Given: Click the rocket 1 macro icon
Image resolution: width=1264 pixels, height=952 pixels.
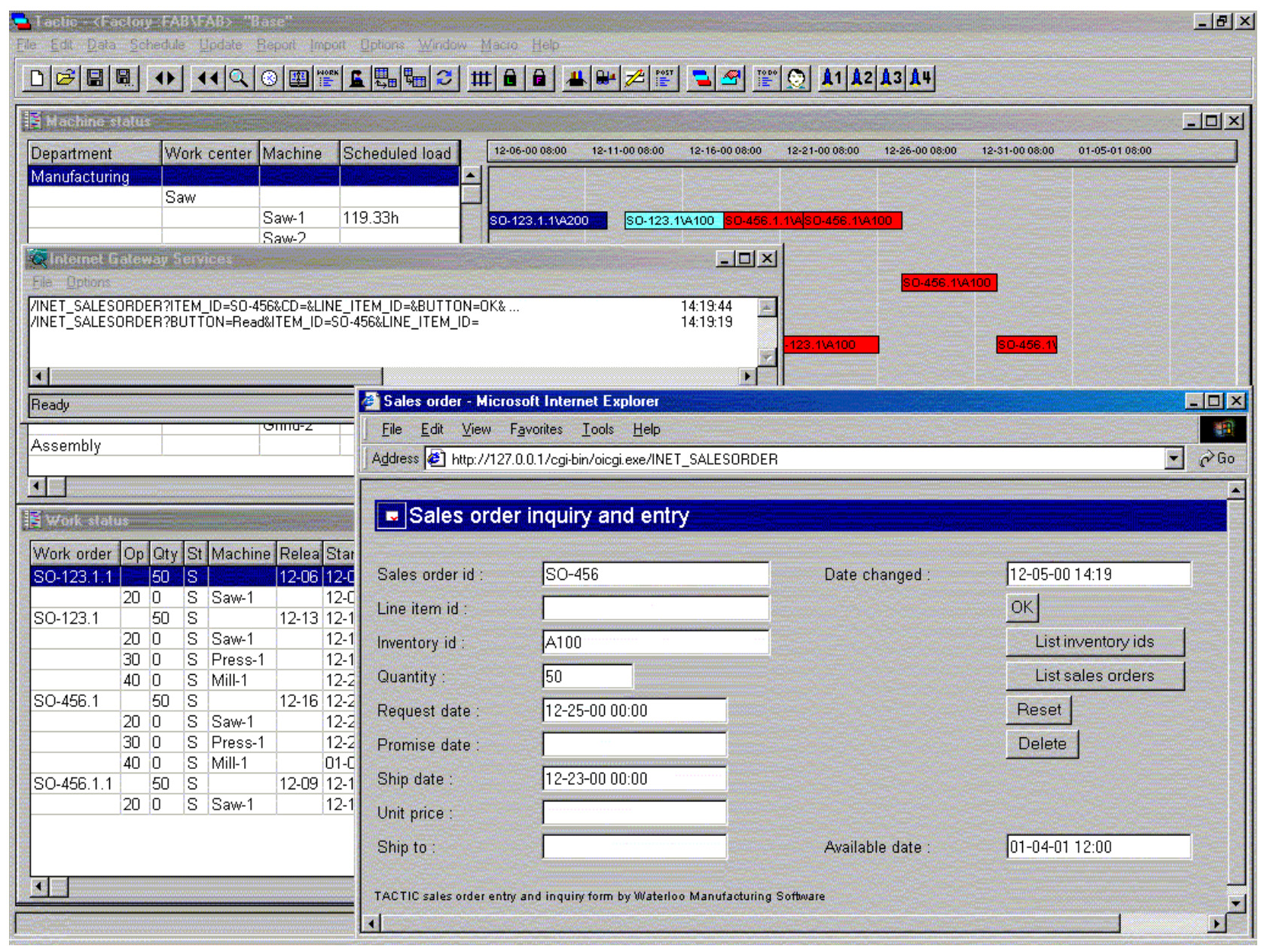Looking at the screenshot, I should click(832, 78).
